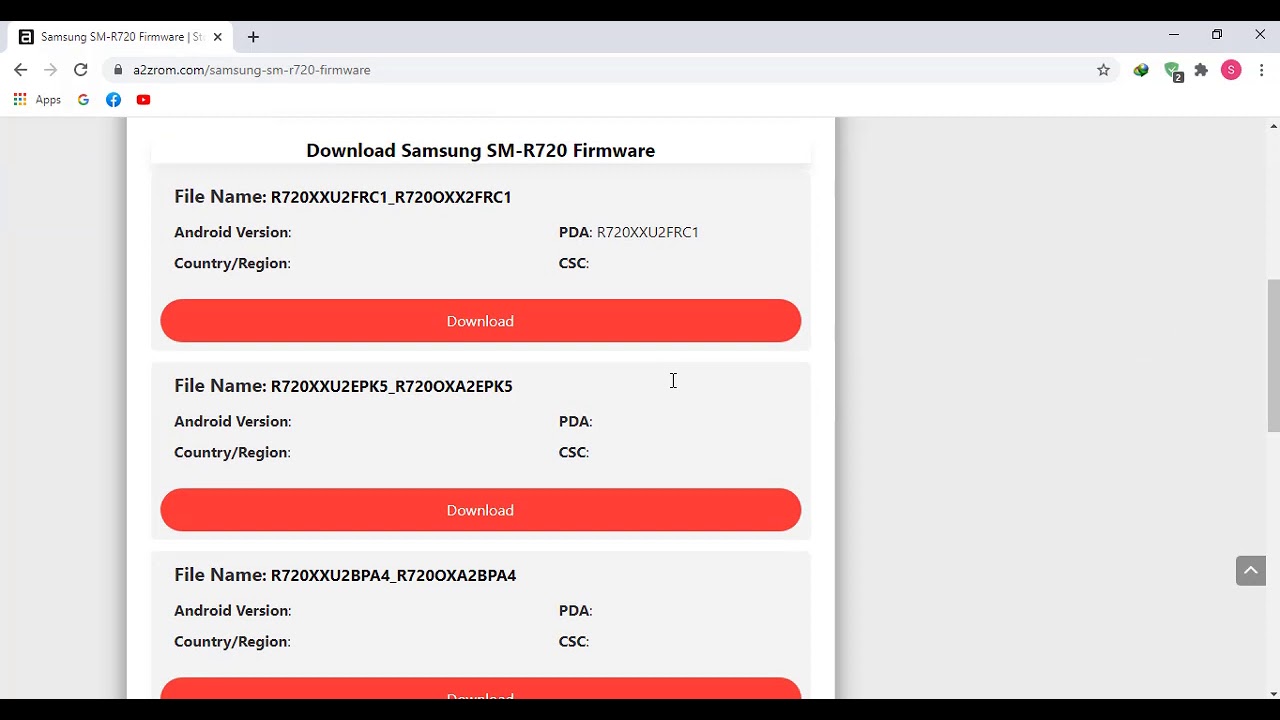Open the Chrome three-dot menu
This screenshot has width=1280, height=720.
click(x=1261, y=70)
